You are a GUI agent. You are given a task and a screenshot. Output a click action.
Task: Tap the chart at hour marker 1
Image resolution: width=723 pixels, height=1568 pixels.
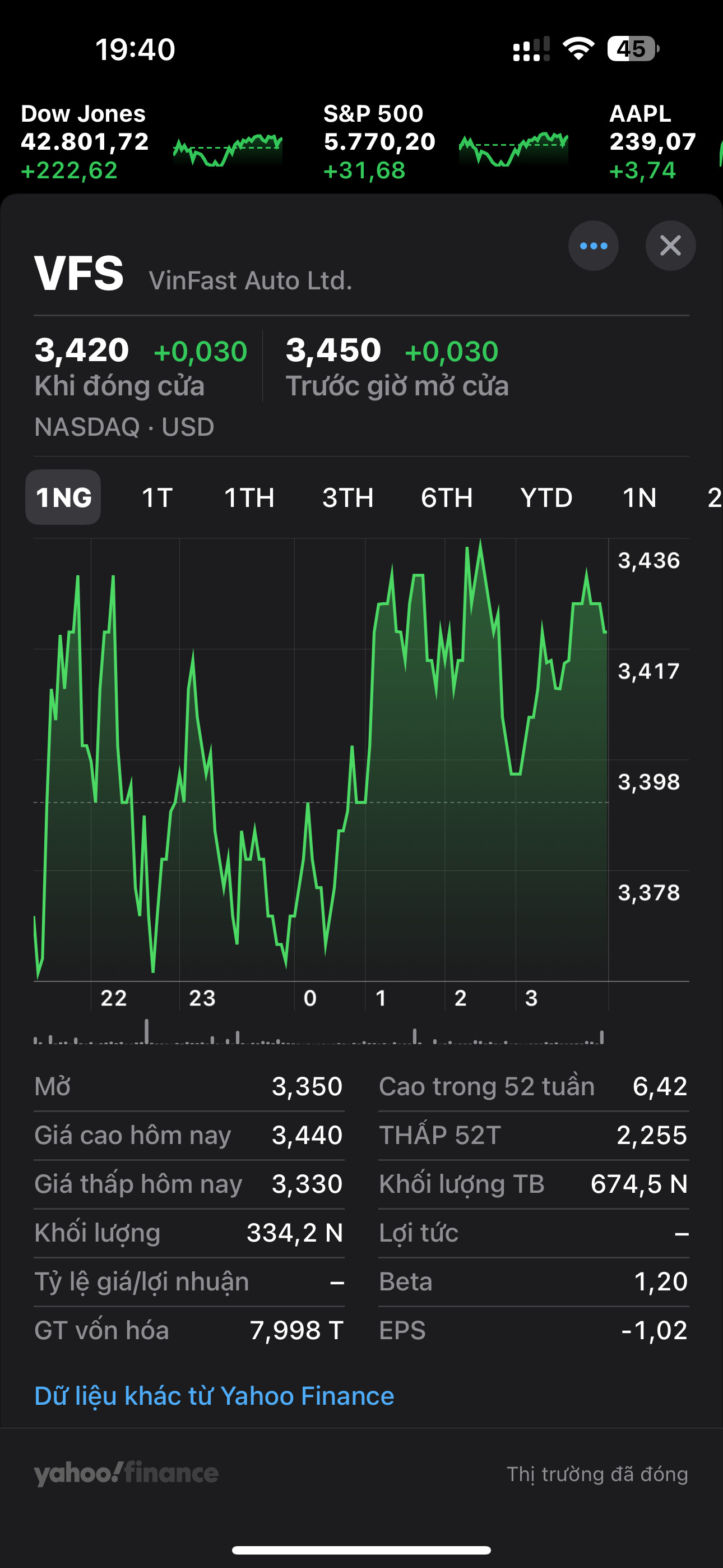coord(381,998)
